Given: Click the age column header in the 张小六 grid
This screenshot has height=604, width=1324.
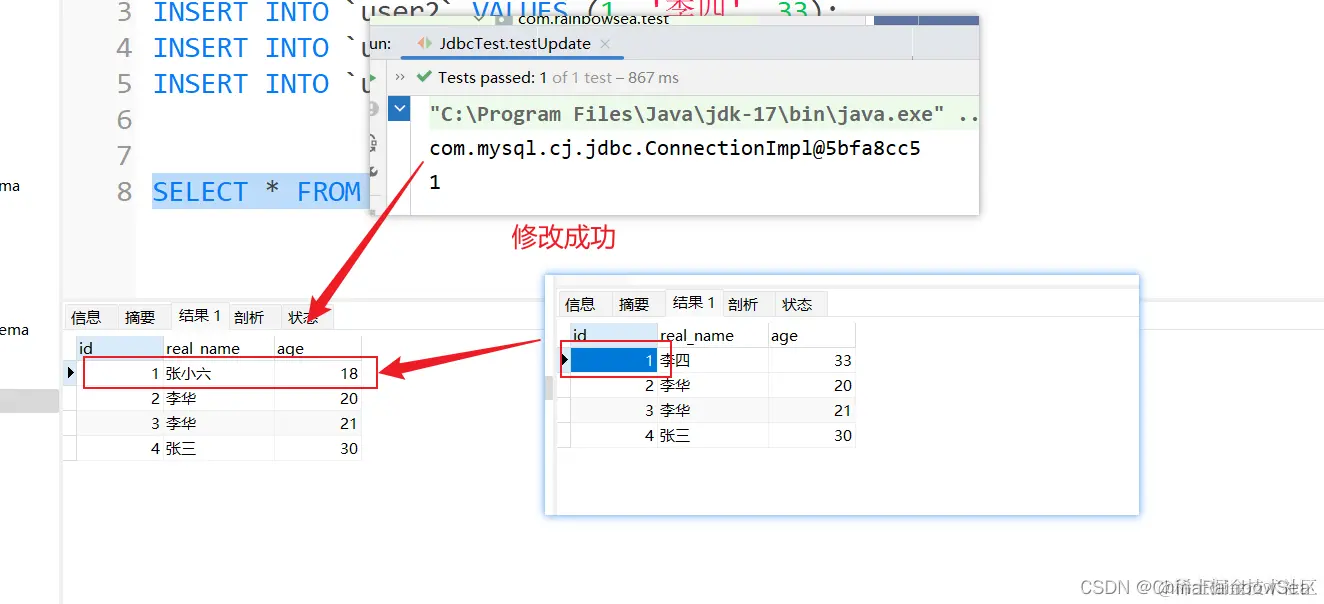Looking at the screenshot, I should 318,348.
